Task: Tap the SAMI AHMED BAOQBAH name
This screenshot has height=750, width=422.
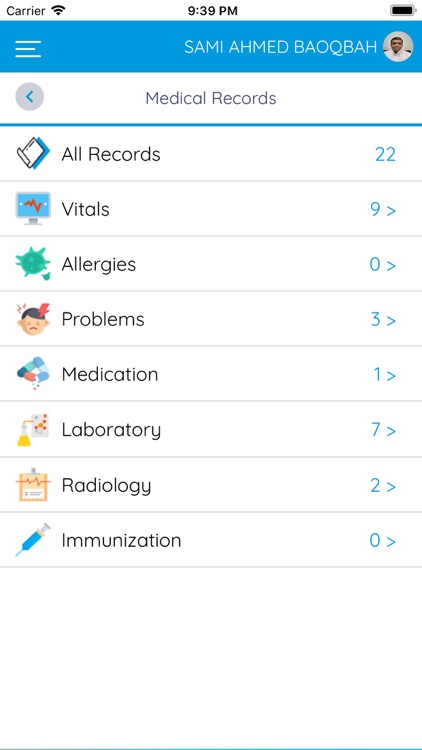Action: tap(280, 47)
